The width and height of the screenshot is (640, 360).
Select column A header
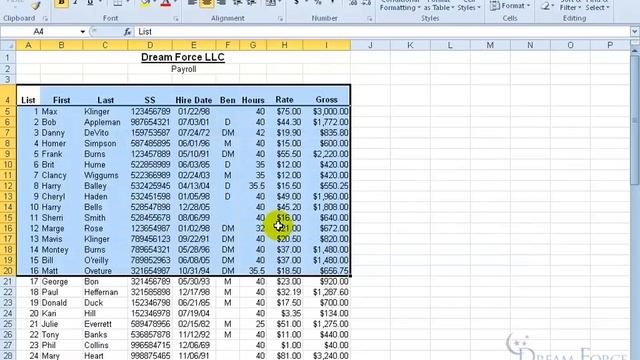(28, 45)
